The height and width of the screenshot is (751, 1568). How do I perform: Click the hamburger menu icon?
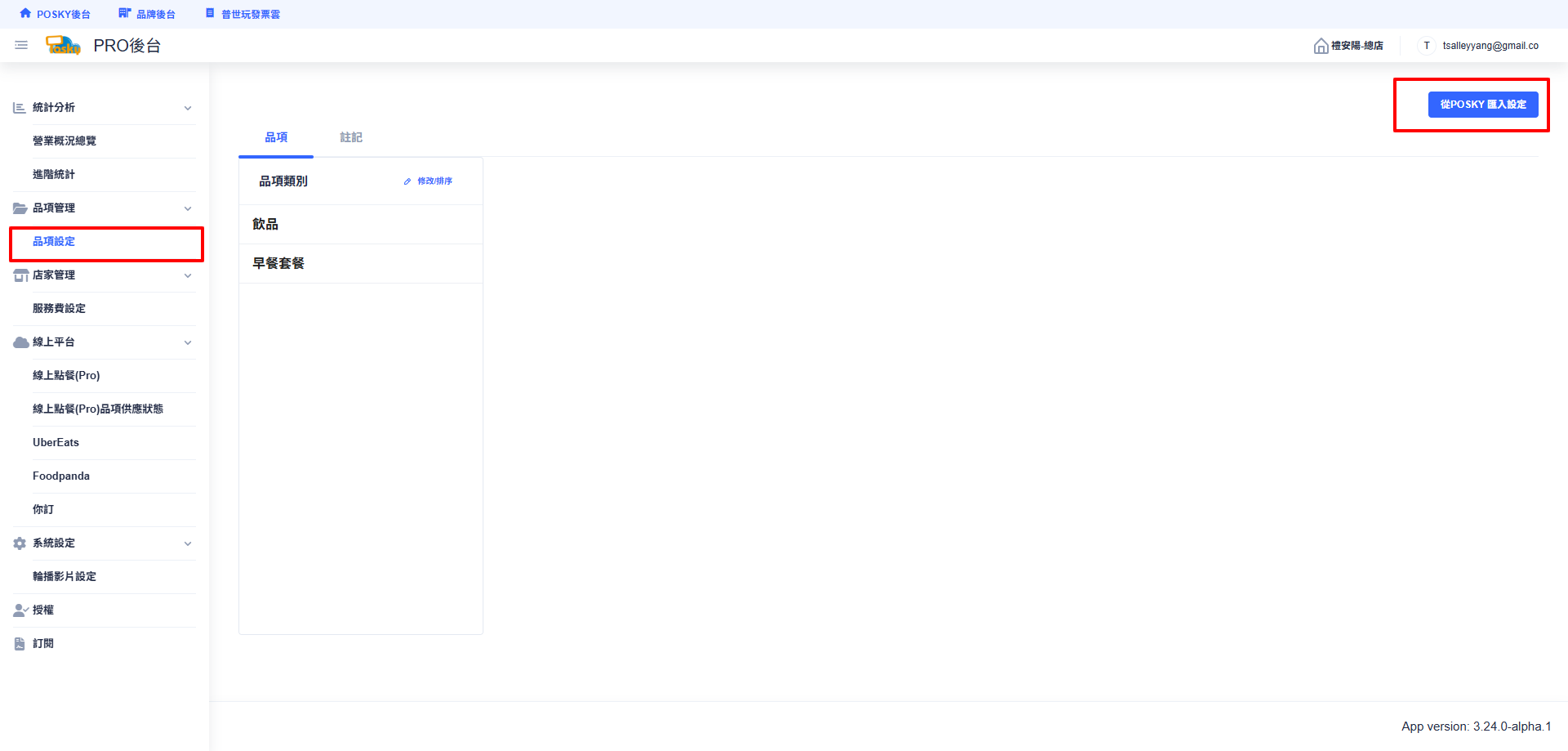(21, 46)
